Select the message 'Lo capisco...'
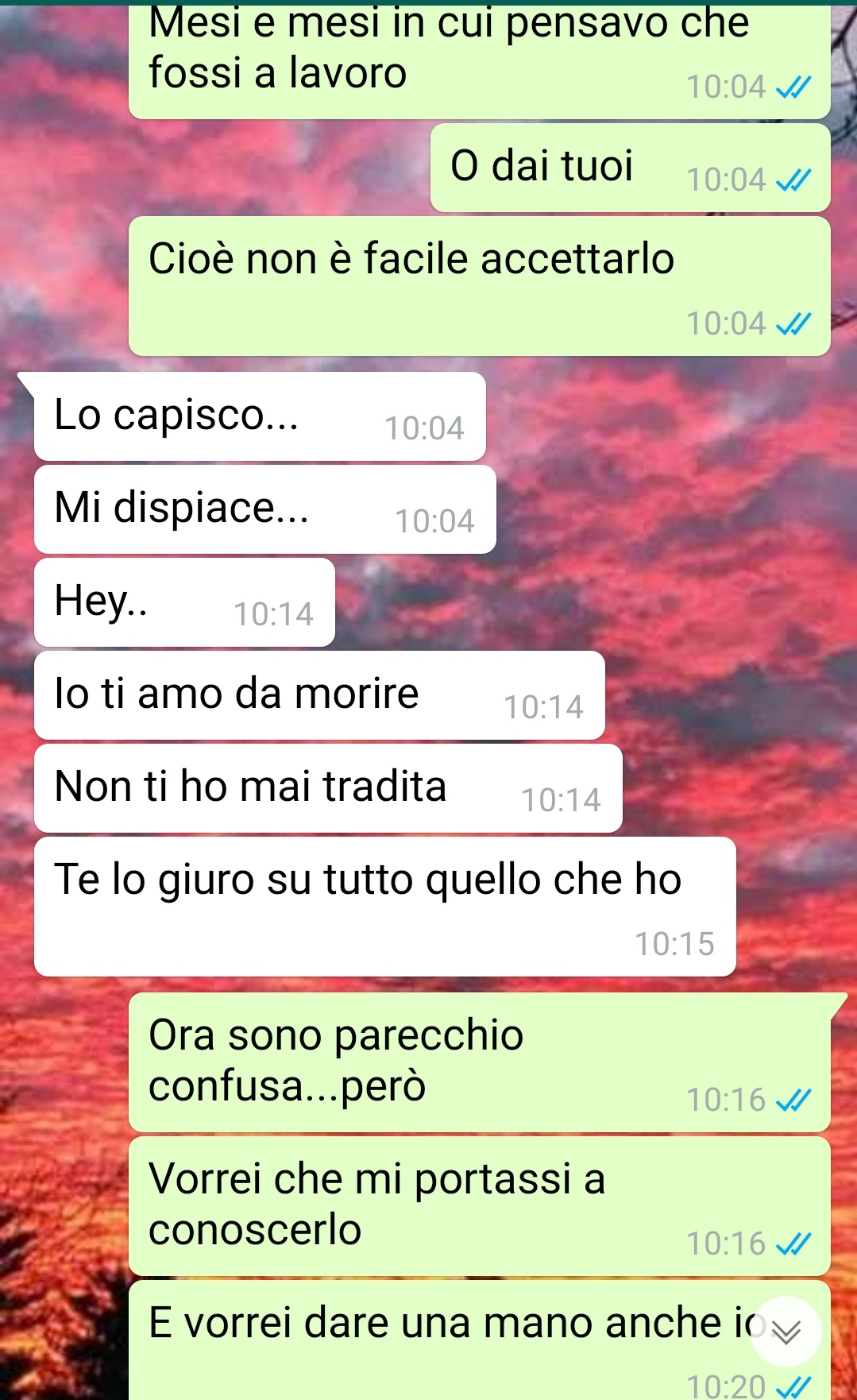Viewport: 857px width, 1400px height. pos(260,416)
